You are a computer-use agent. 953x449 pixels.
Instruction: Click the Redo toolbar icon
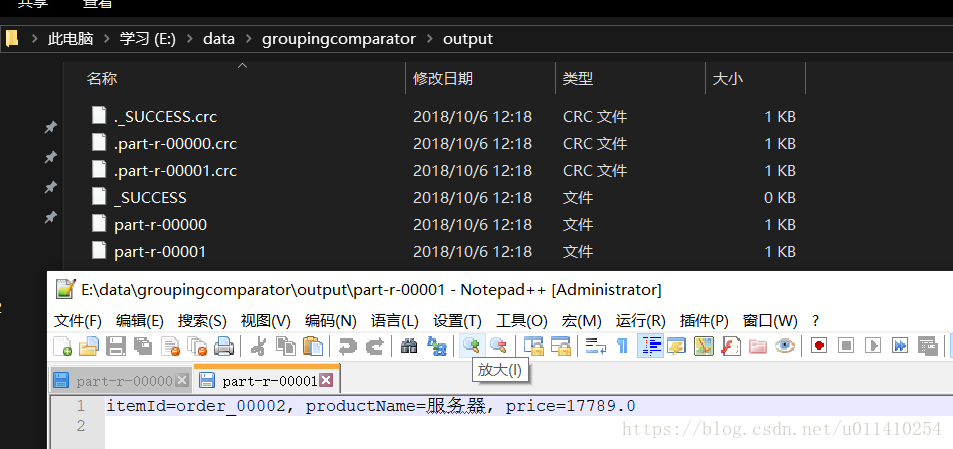[375, 346]
